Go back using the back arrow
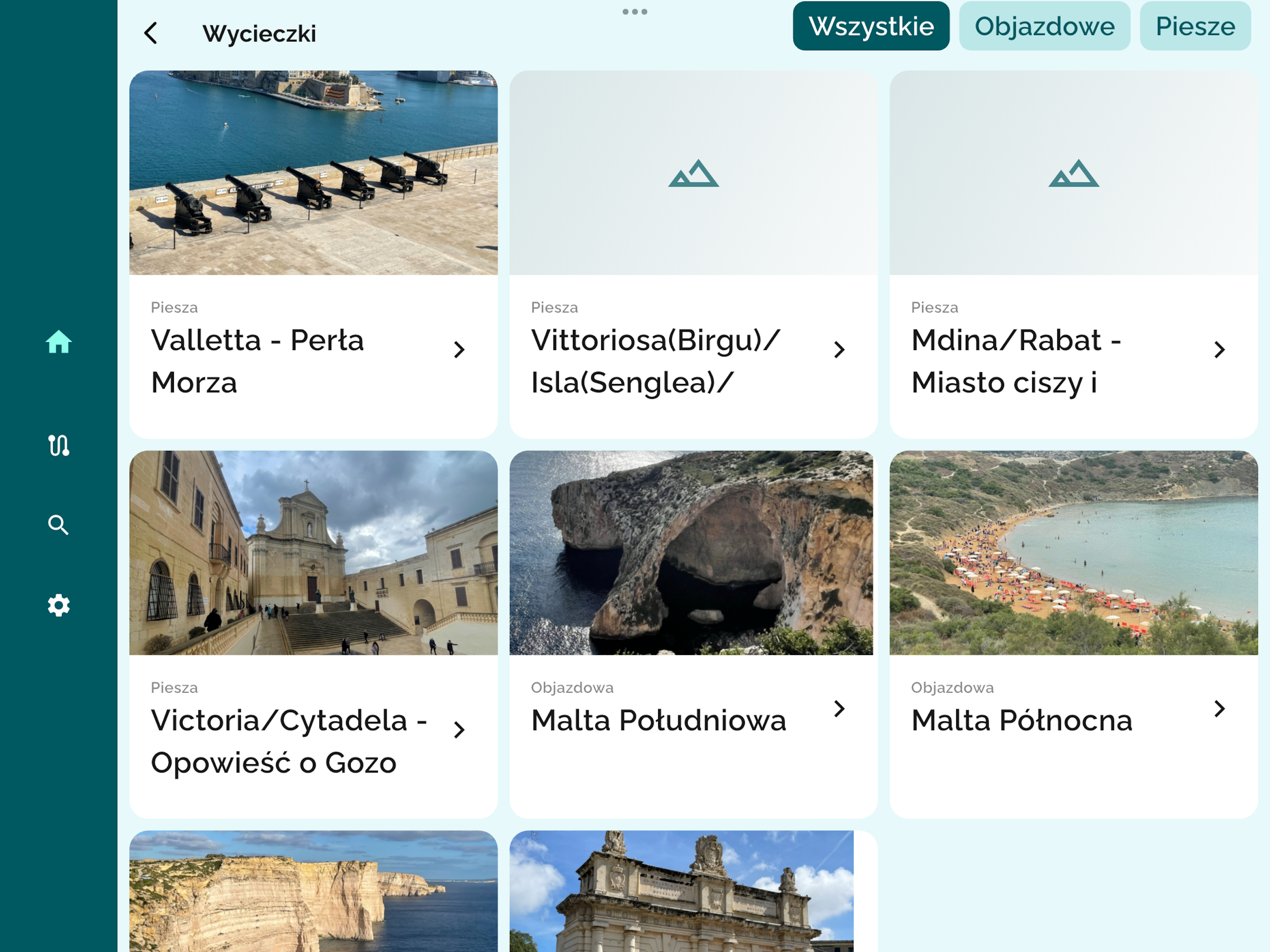This screenshot has width=1270, height=952. coord(151,33)
